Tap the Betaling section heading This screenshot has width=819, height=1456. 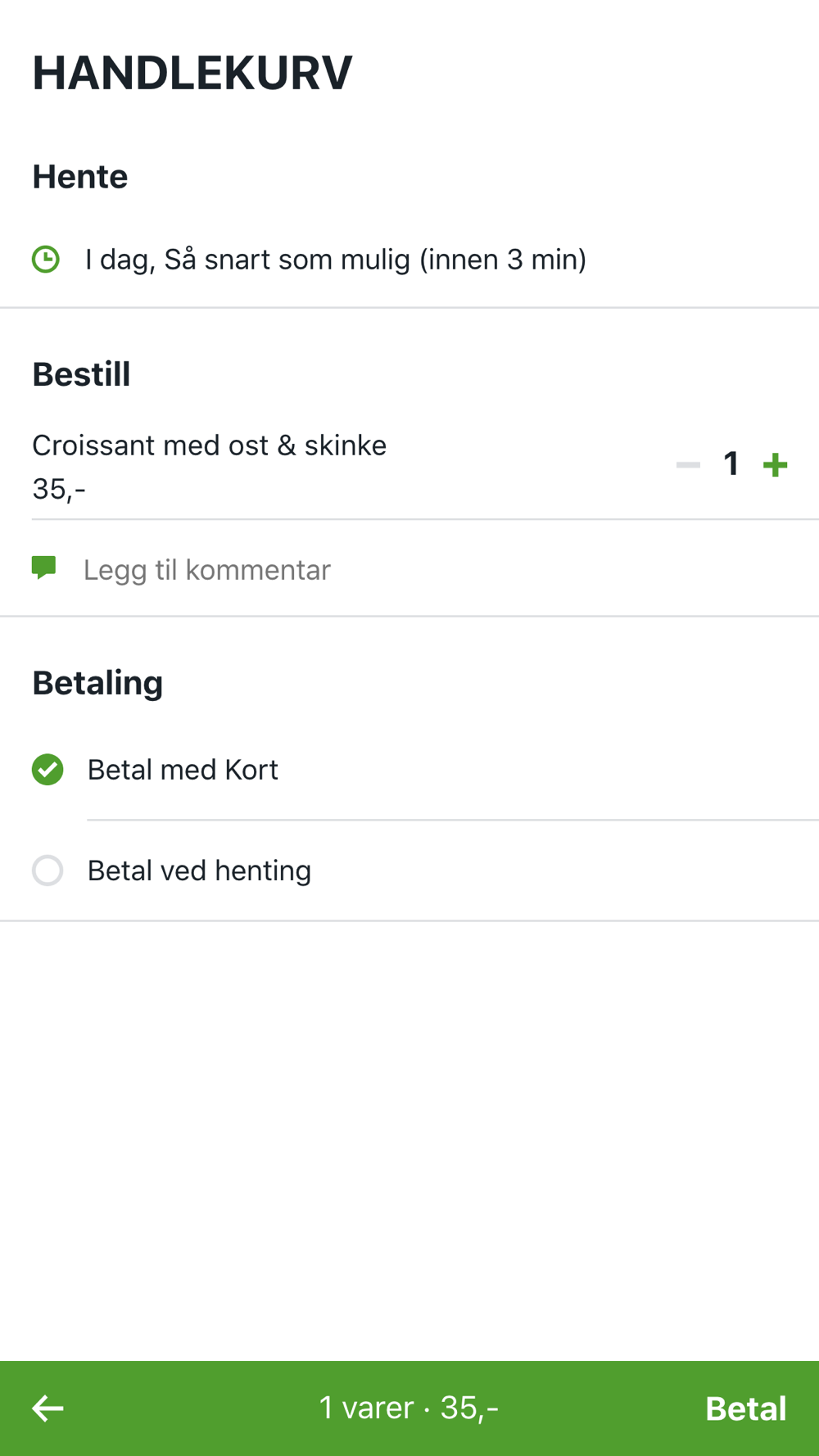point(97,683)
